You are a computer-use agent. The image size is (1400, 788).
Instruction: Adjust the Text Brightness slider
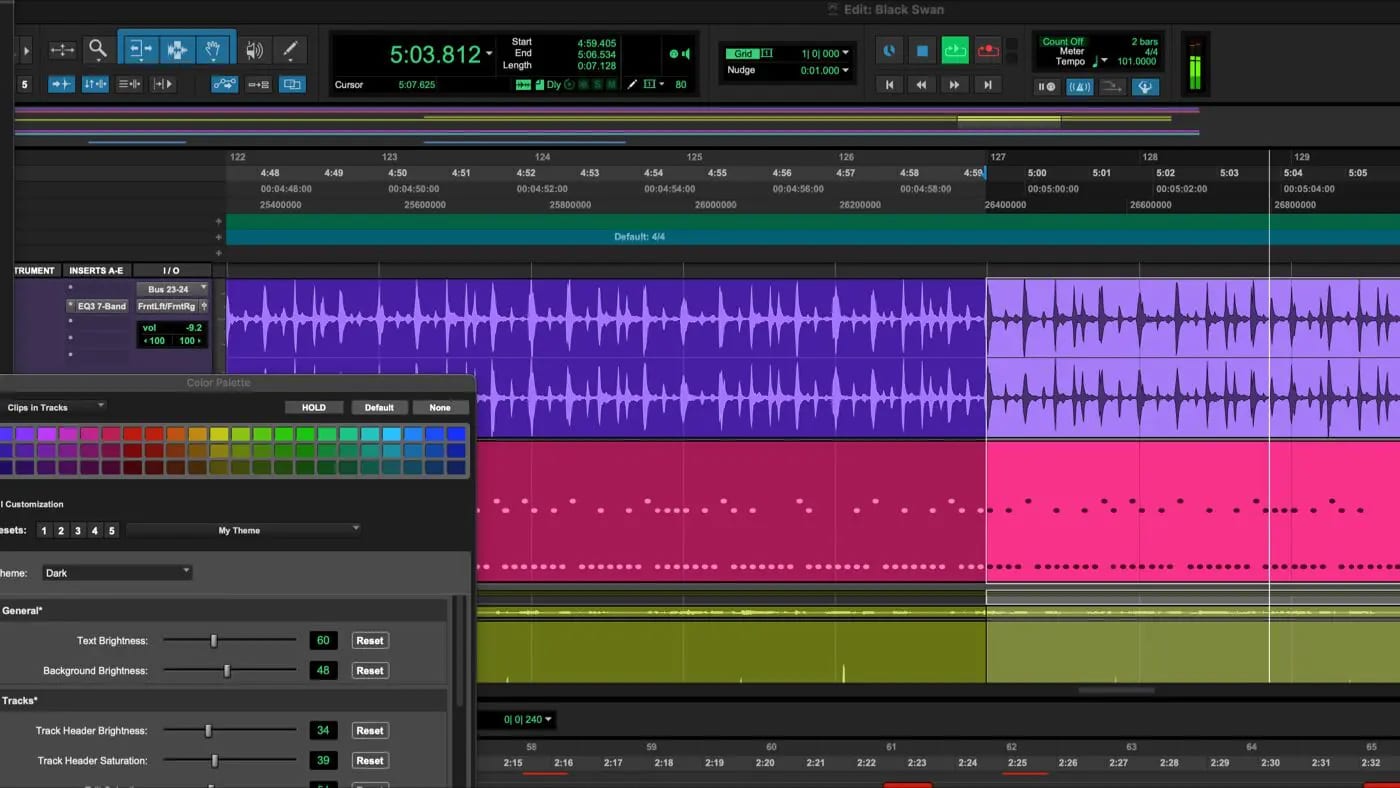214,640
